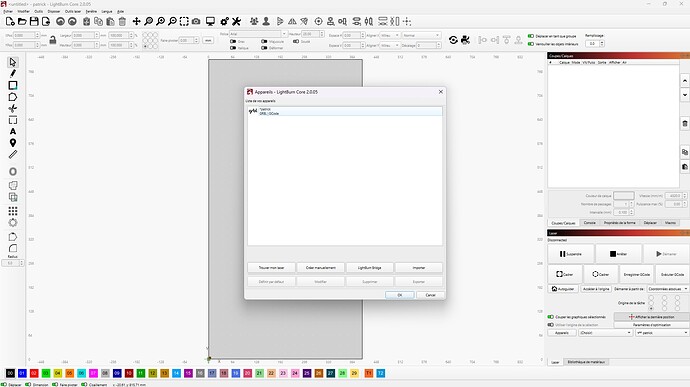Toggle the Soudé switch
The image size is (690, 387).
tap(296, 41)
